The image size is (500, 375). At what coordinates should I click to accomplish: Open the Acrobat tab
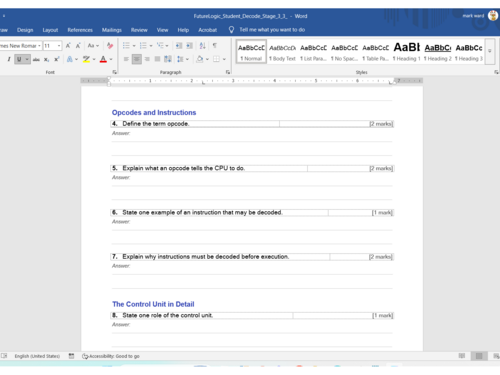(207, 30)
